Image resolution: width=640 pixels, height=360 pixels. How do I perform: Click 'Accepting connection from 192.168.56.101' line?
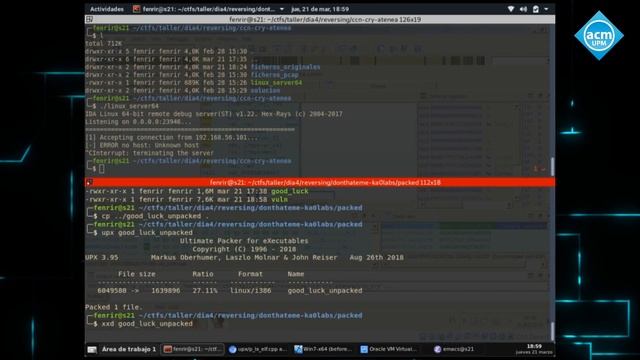point(171,137)
